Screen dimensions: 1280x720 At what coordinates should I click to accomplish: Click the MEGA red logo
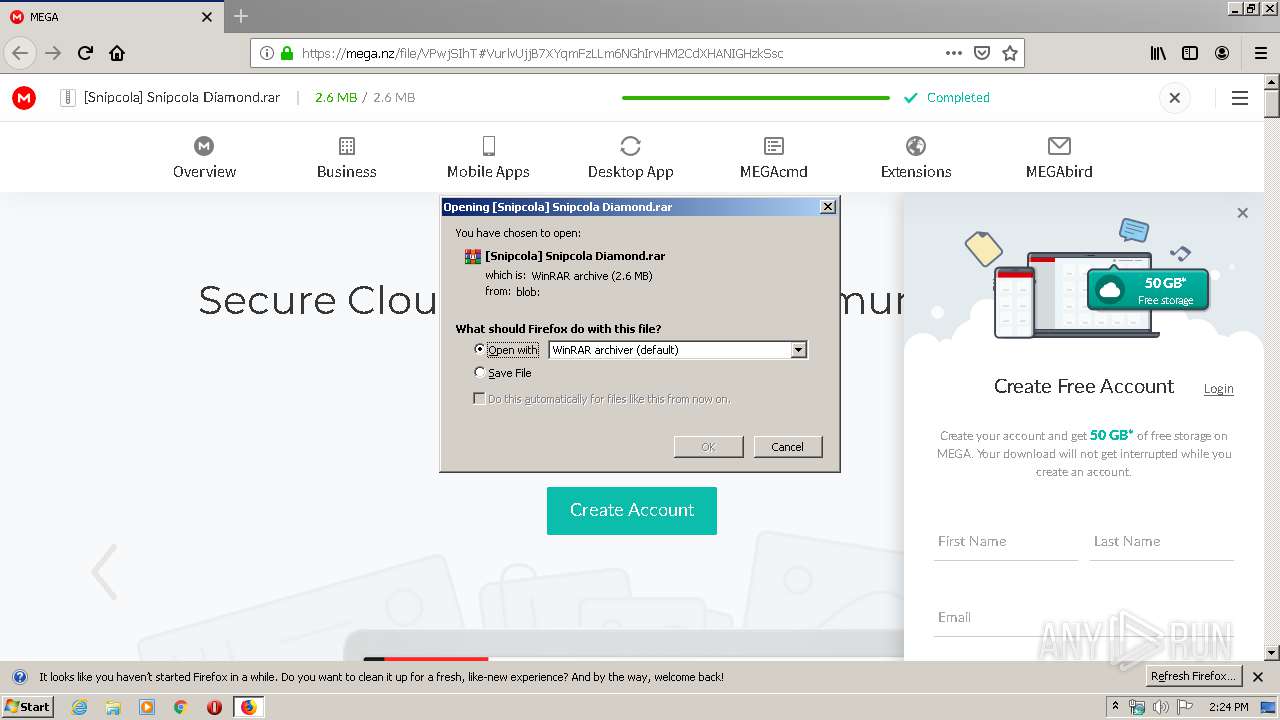pos(24,98)
